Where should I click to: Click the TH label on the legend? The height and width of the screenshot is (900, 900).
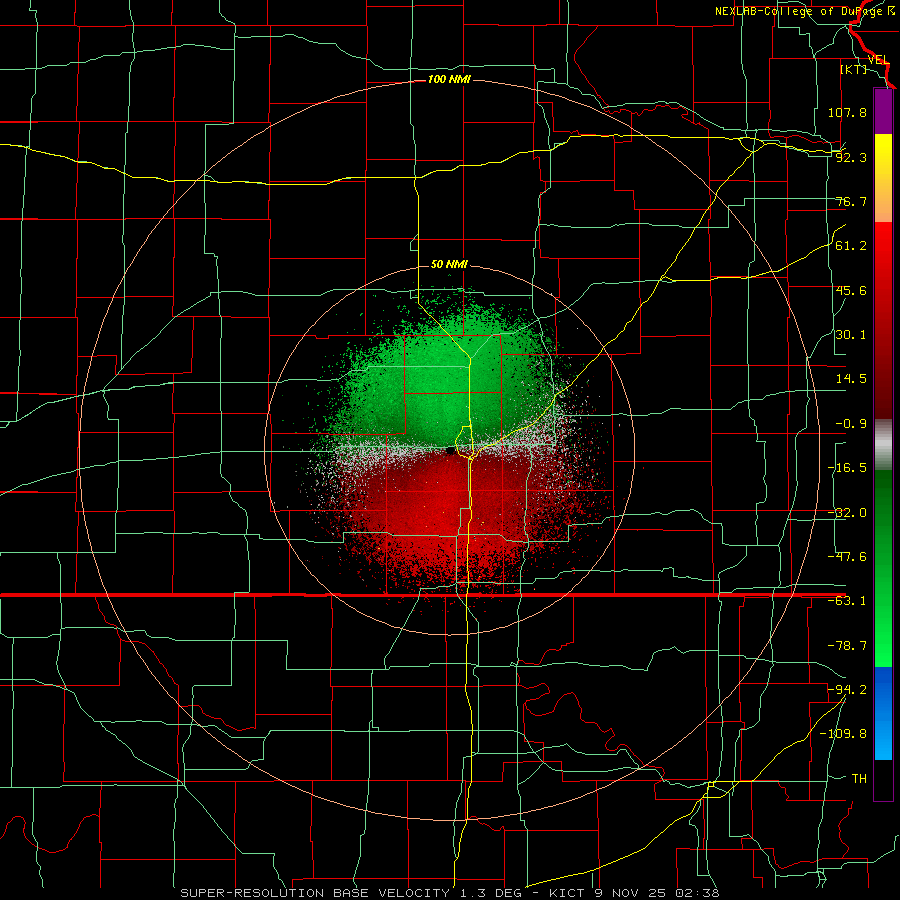859,778
